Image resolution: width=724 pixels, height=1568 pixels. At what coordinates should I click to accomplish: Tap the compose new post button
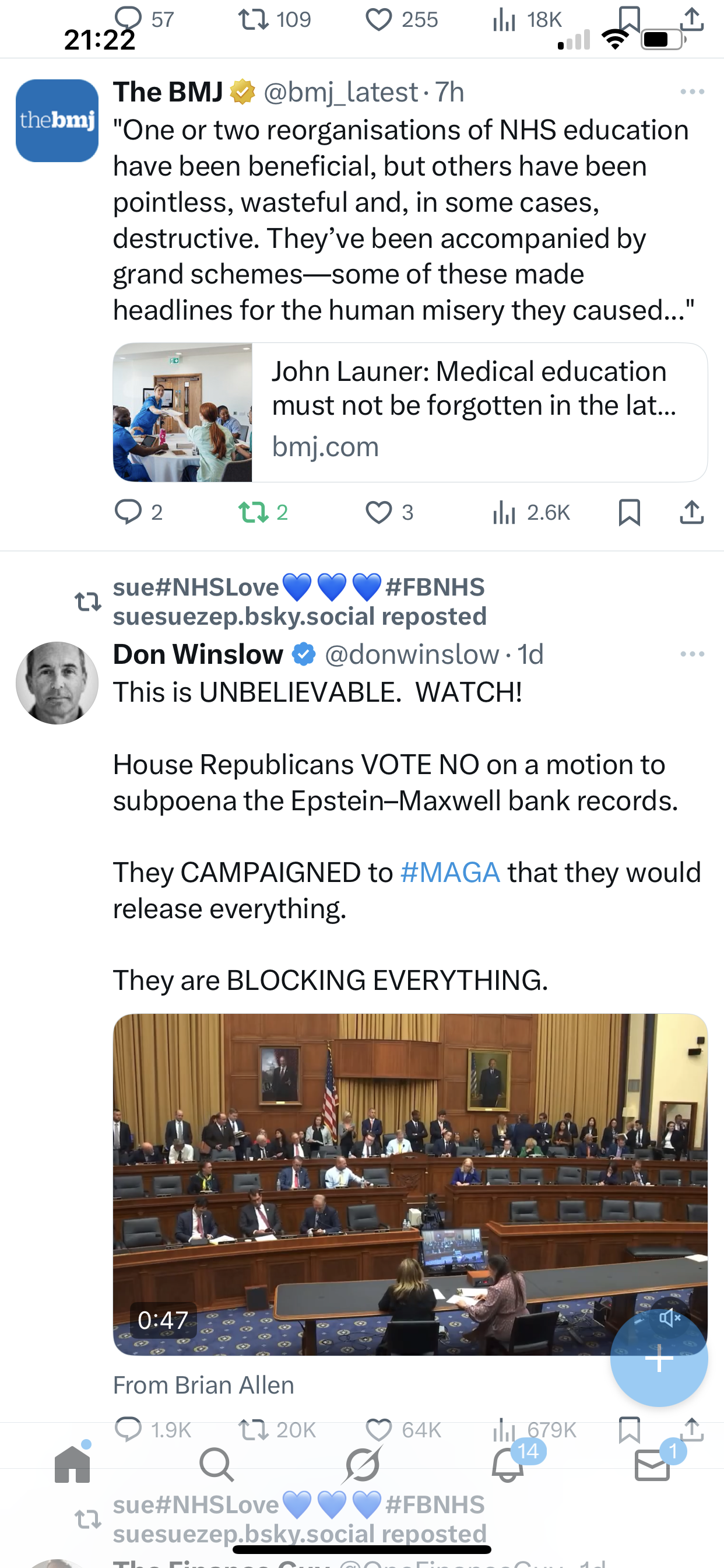tap(659, 1359)
